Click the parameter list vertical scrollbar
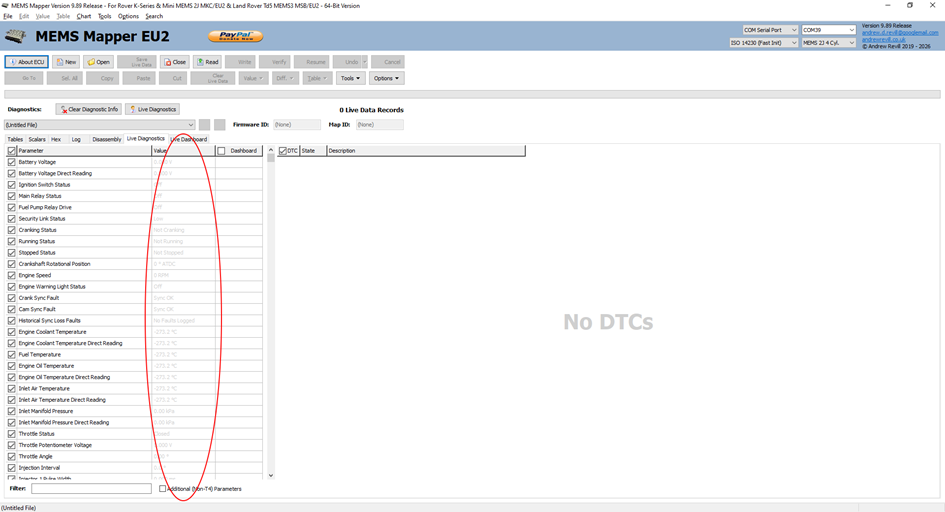Viewport: 945px width, 512px height. [270, 300]
